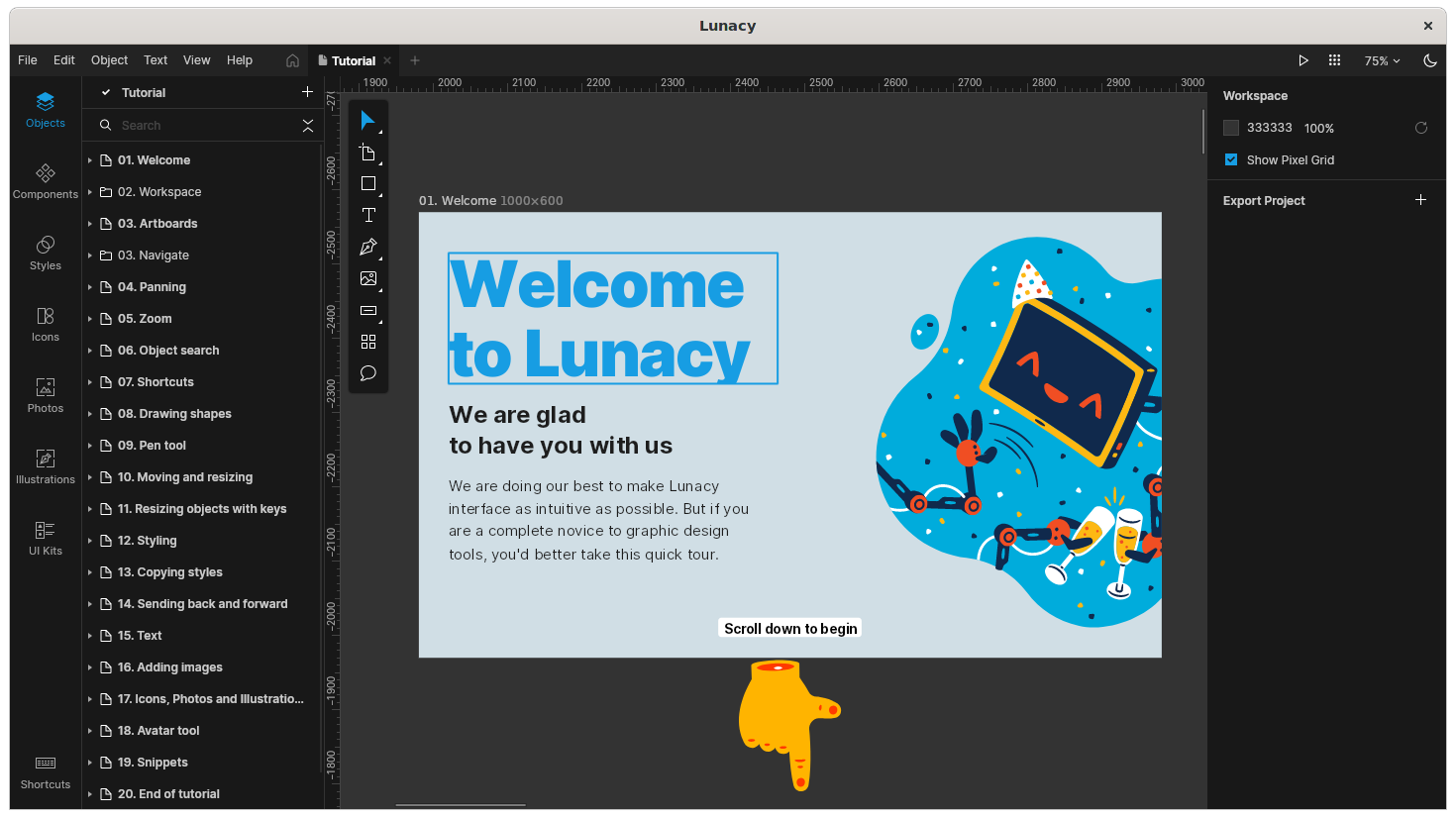Pick the Comment tool
This screenshot has width=1456, height=819.
click(x=368, y=373)
